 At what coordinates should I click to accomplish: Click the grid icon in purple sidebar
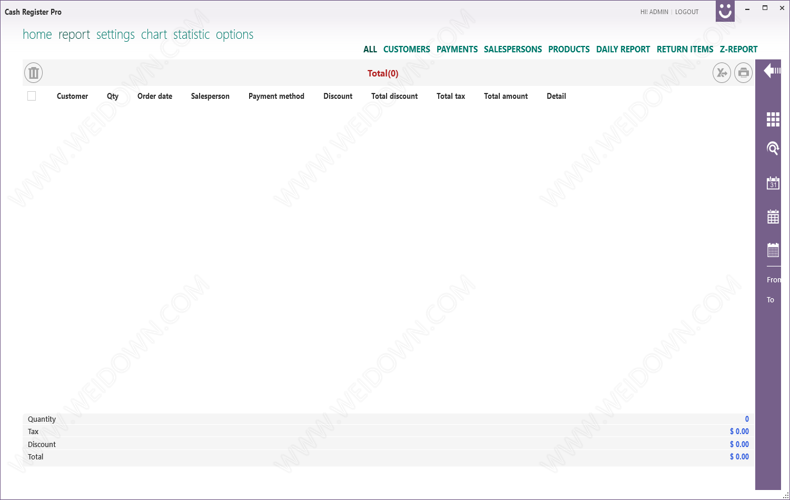click(773, 119)
